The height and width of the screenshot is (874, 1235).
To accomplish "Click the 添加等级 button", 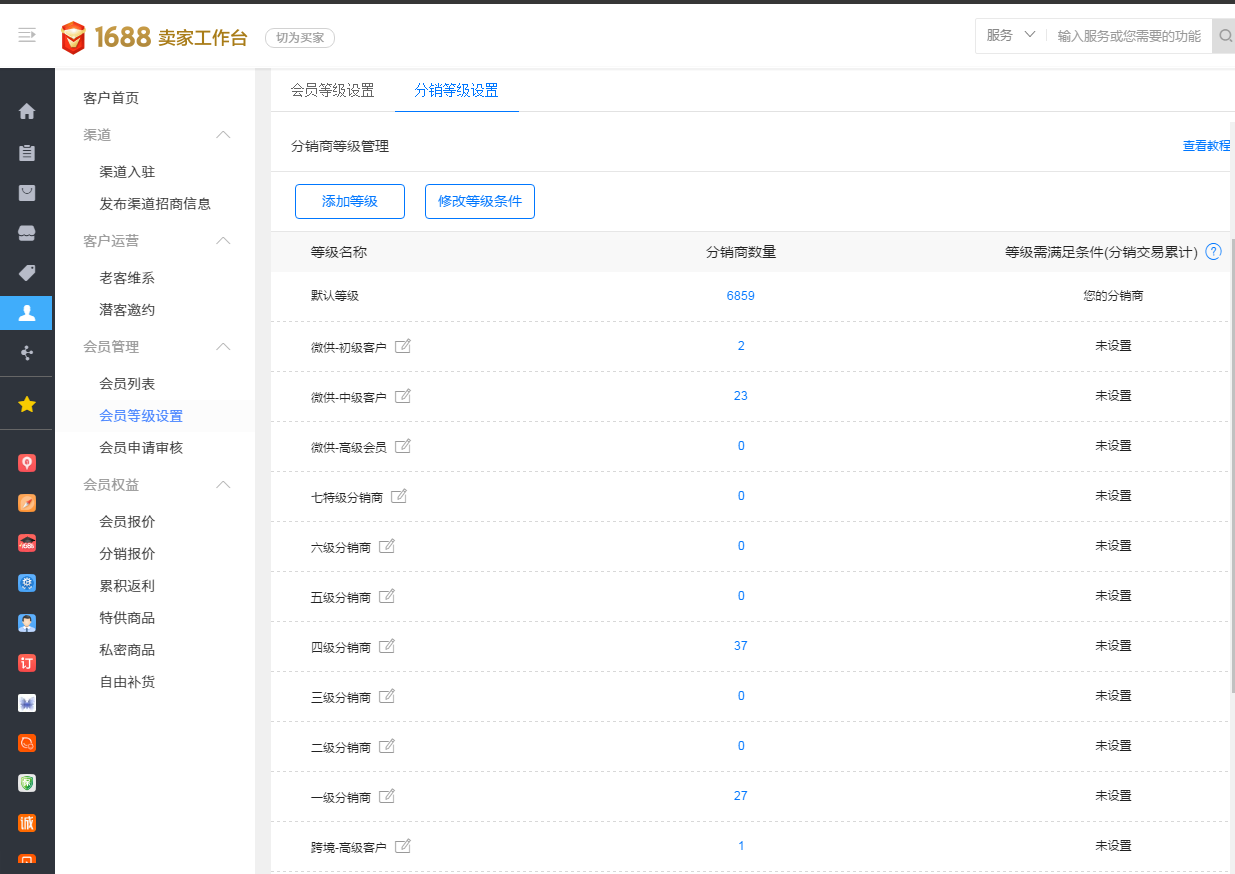I will pos(350,201).
